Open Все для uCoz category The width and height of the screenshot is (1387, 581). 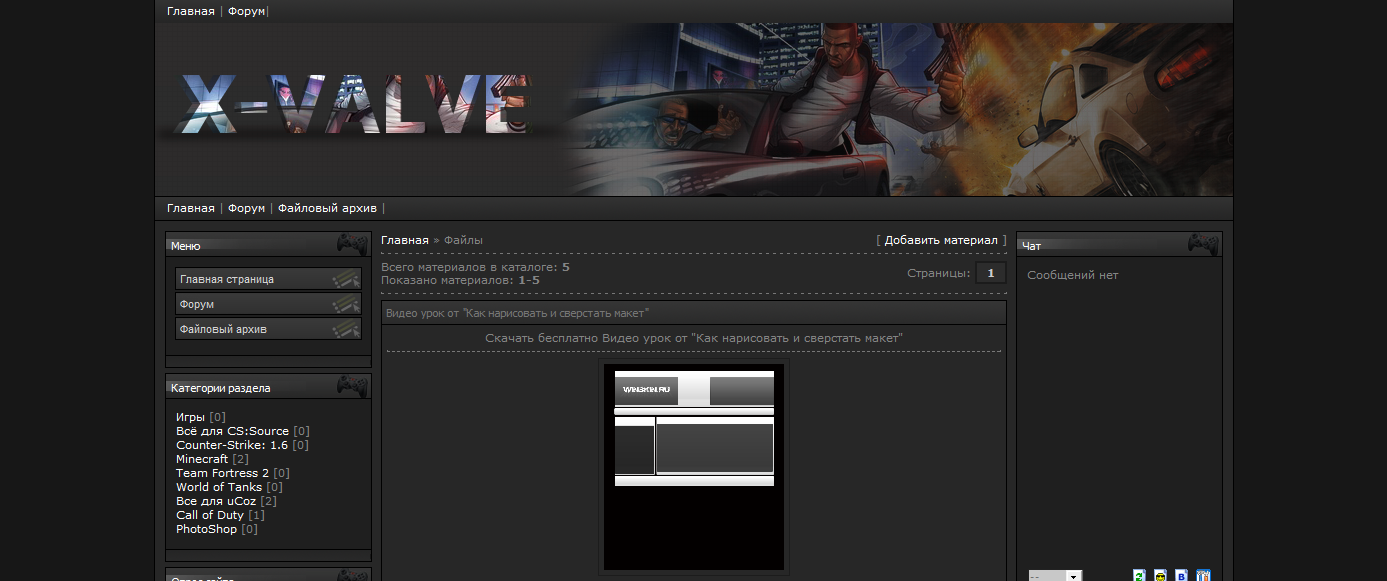(x=216, y=501)
